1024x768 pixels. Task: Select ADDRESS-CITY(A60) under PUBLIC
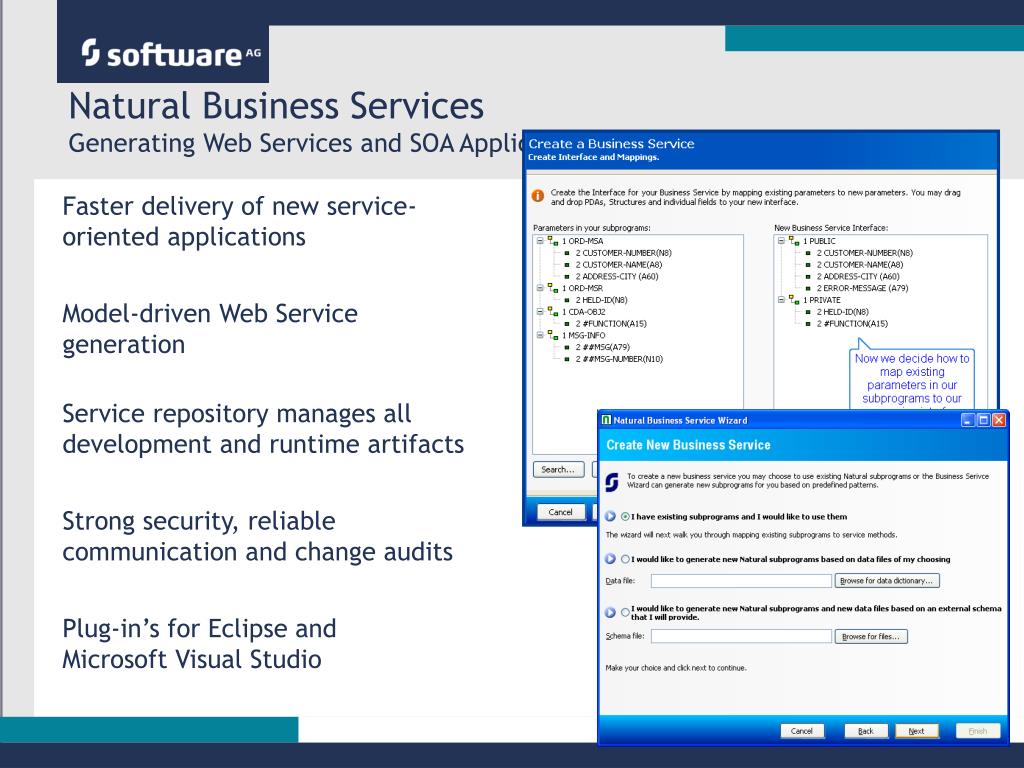pyautogui.click(x=857, y=276)
